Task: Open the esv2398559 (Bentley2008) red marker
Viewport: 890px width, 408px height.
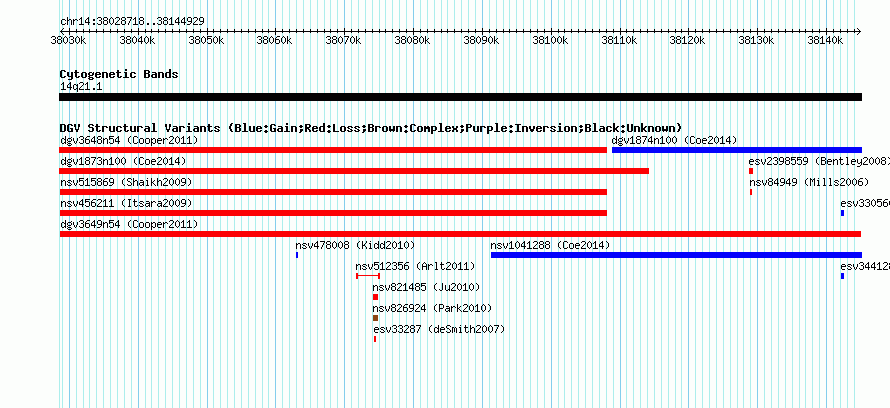Action: pyautogui.click(x=751, y=171)
